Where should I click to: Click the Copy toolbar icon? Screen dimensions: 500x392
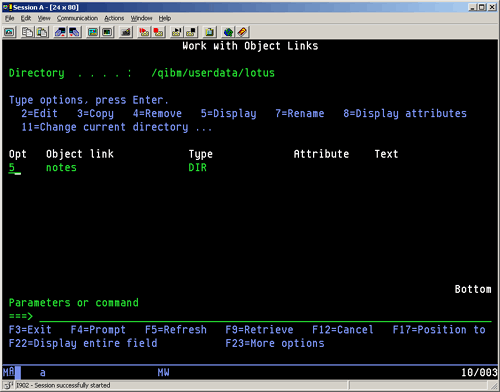[27, 32]
